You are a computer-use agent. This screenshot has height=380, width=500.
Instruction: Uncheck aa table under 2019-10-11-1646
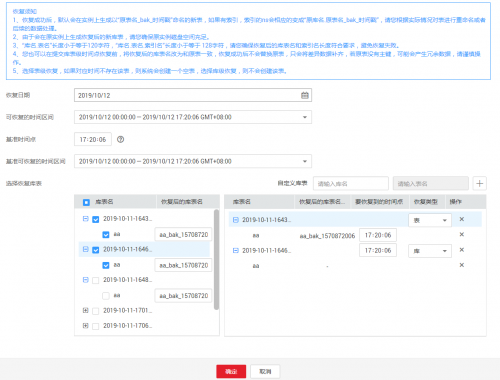click(106, 265)
